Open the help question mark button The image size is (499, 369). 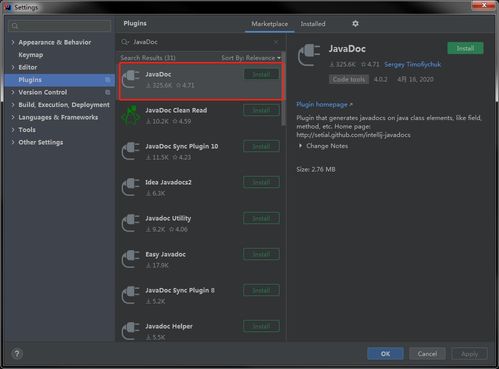(x=17, y=354)
